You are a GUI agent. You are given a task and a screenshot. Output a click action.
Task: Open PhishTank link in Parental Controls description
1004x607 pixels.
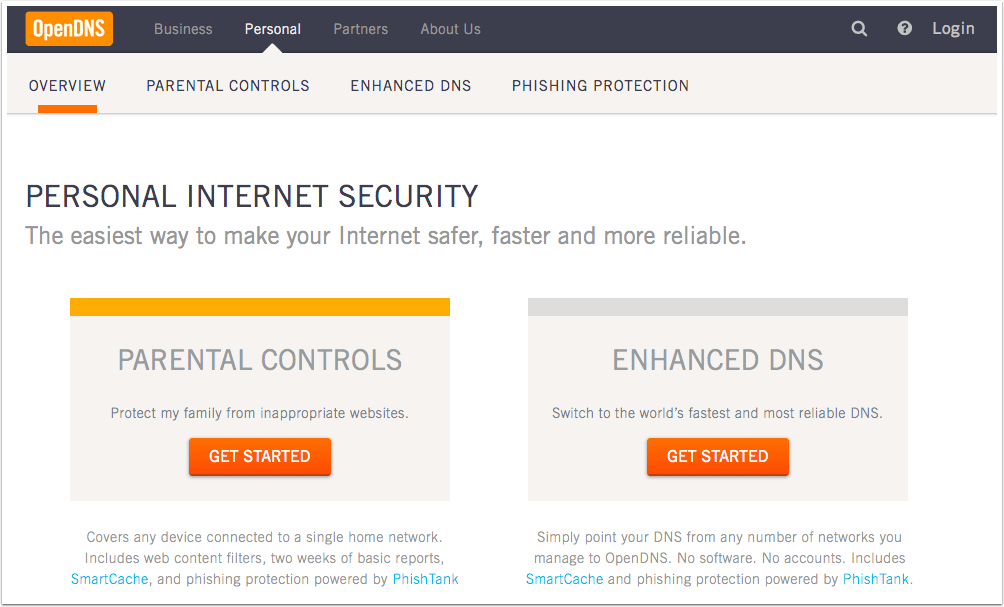click(x=425, y=579)
